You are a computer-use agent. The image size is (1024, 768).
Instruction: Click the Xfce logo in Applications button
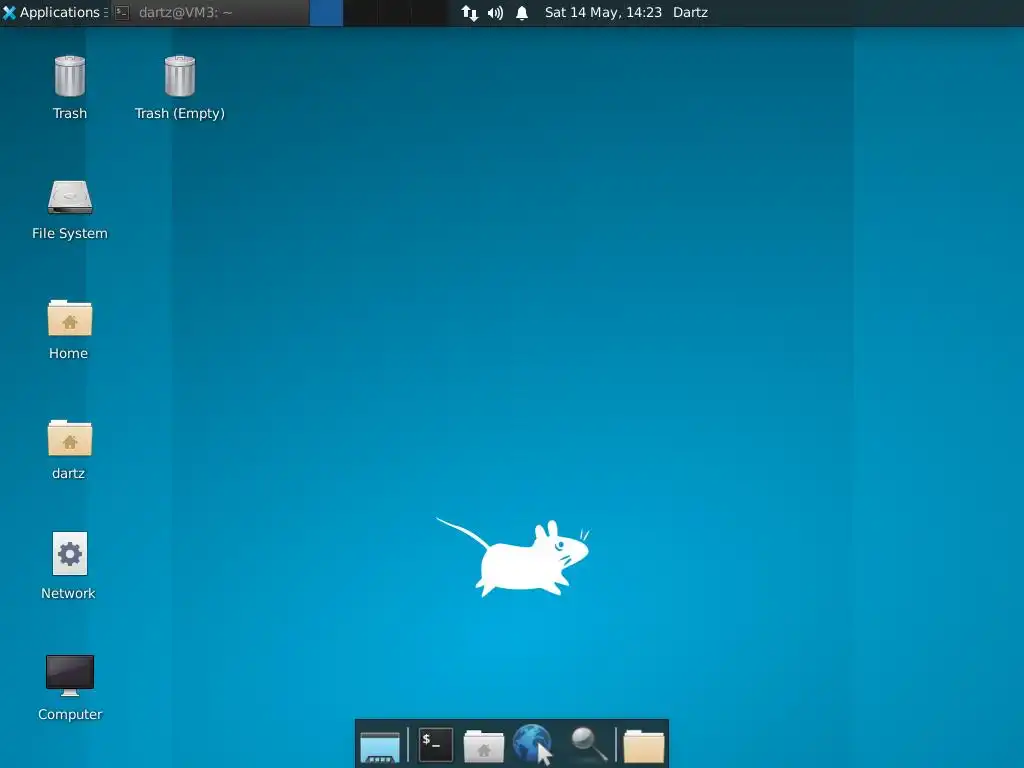click(x=9, y=12)
